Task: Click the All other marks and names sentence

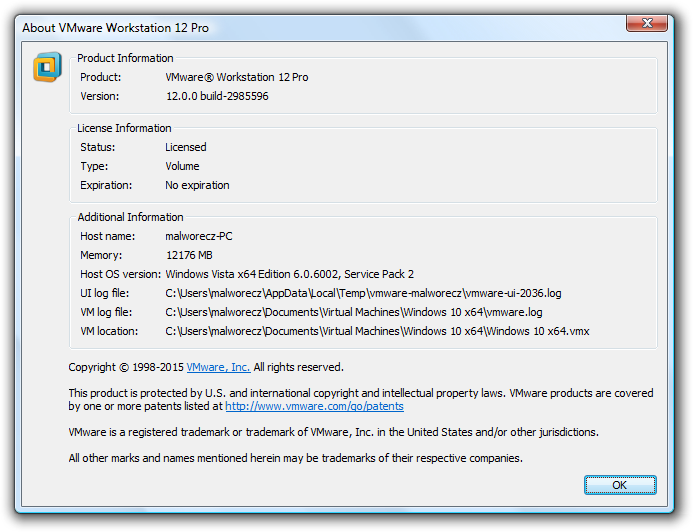Action: [295, 458]
